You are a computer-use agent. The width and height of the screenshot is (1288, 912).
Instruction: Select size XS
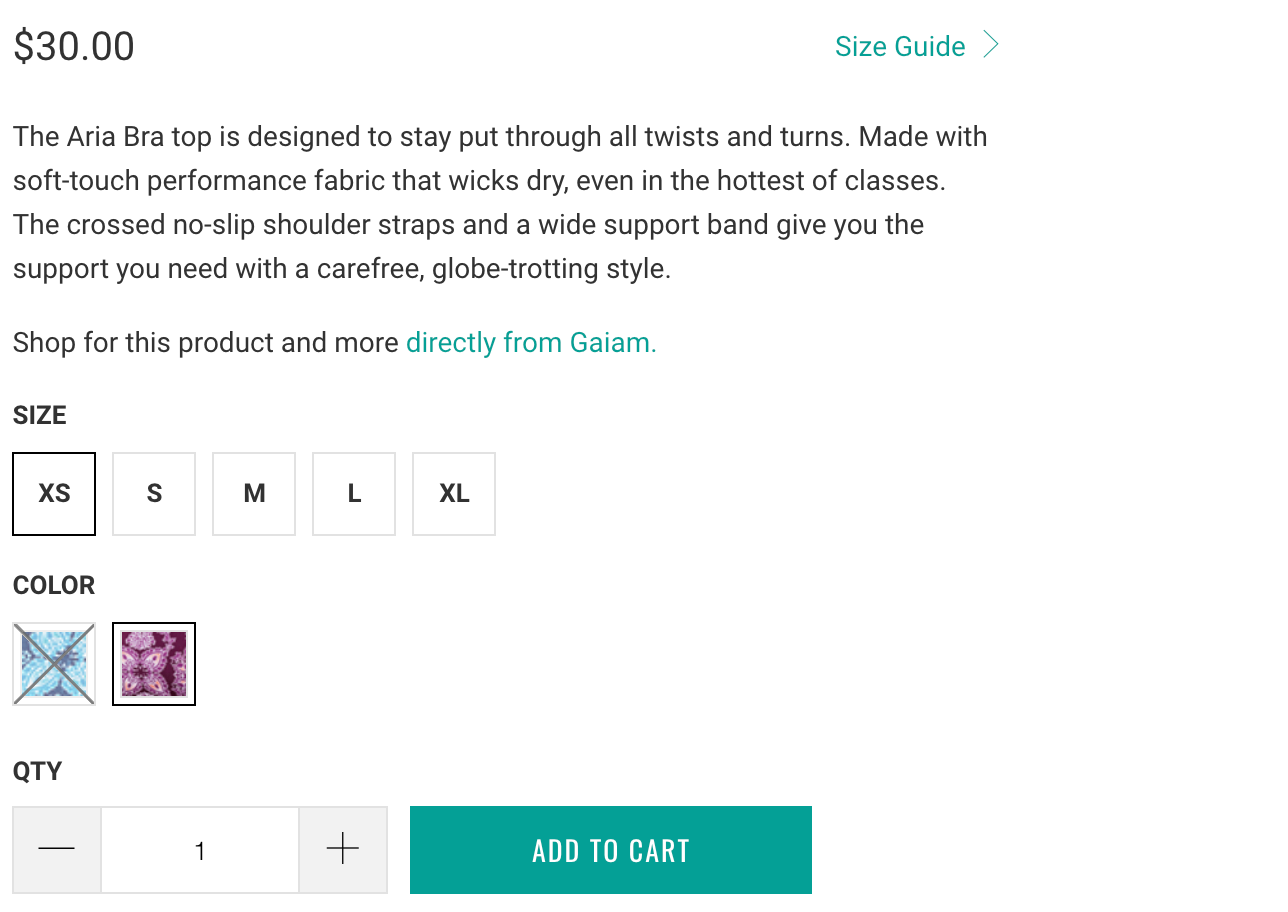(54, 494)
